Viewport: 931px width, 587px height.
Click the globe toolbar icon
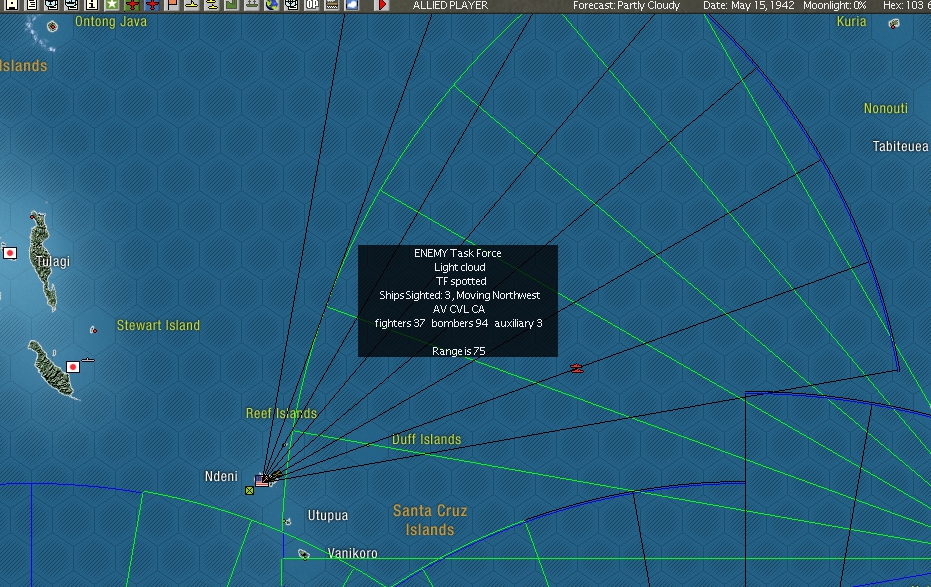[271, 5]
